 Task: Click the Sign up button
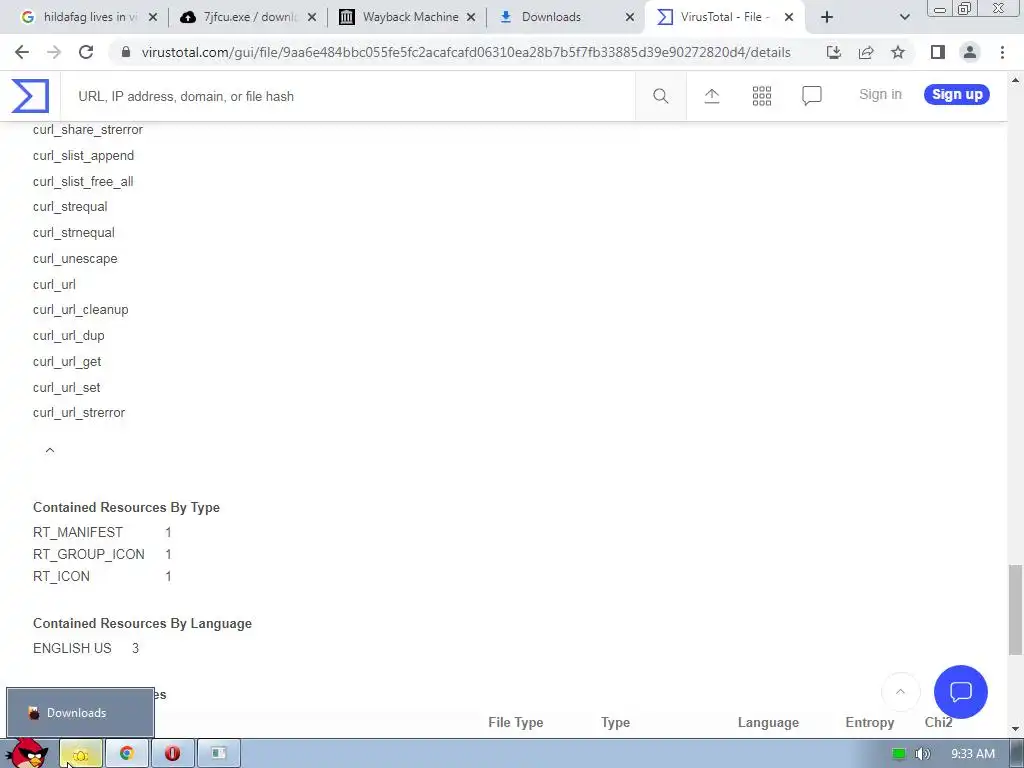pyautogui.click(x=957, y=95)
